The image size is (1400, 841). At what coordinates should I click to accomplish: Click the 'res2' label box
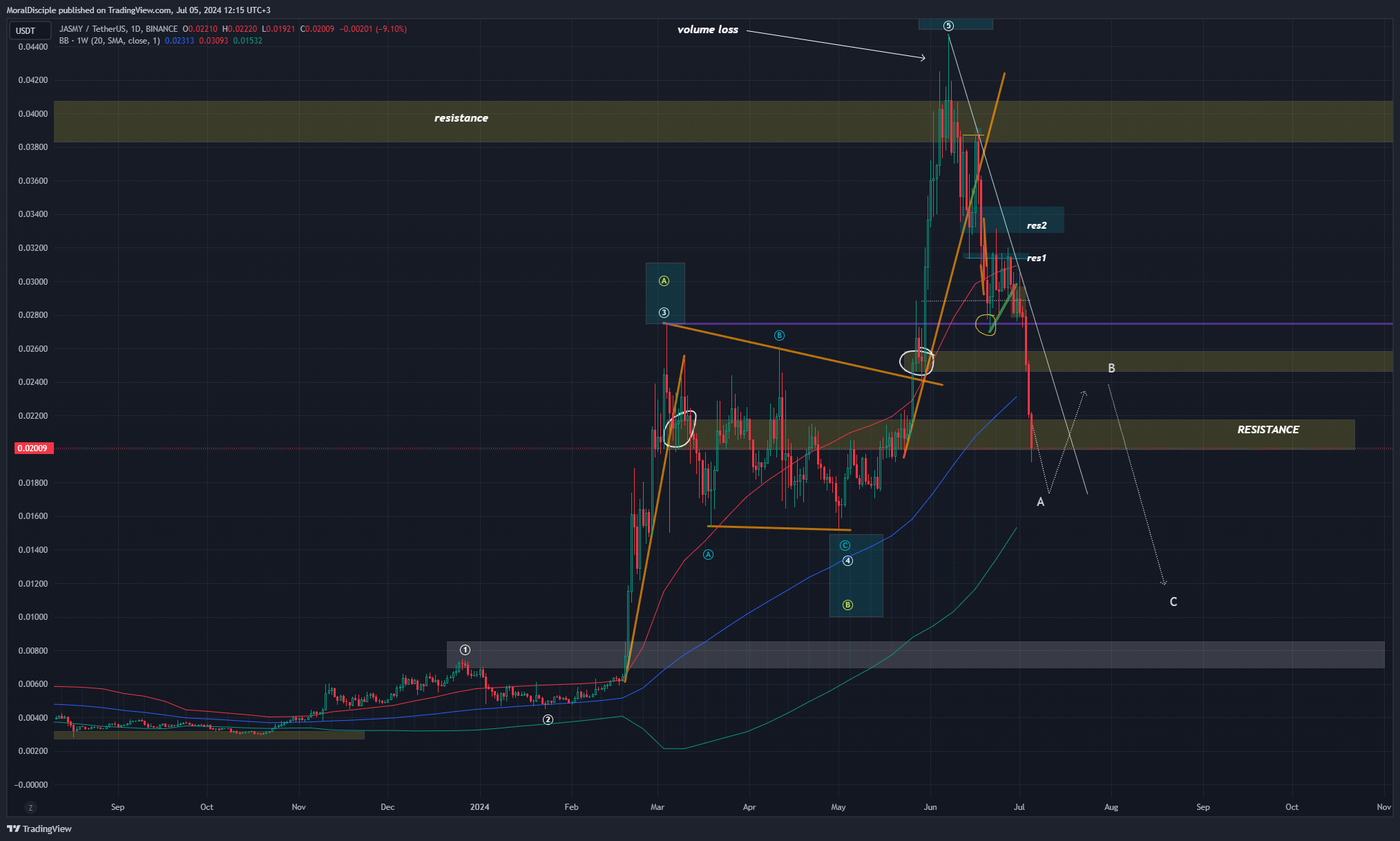pyautogui.click(x=1036, y=225)
